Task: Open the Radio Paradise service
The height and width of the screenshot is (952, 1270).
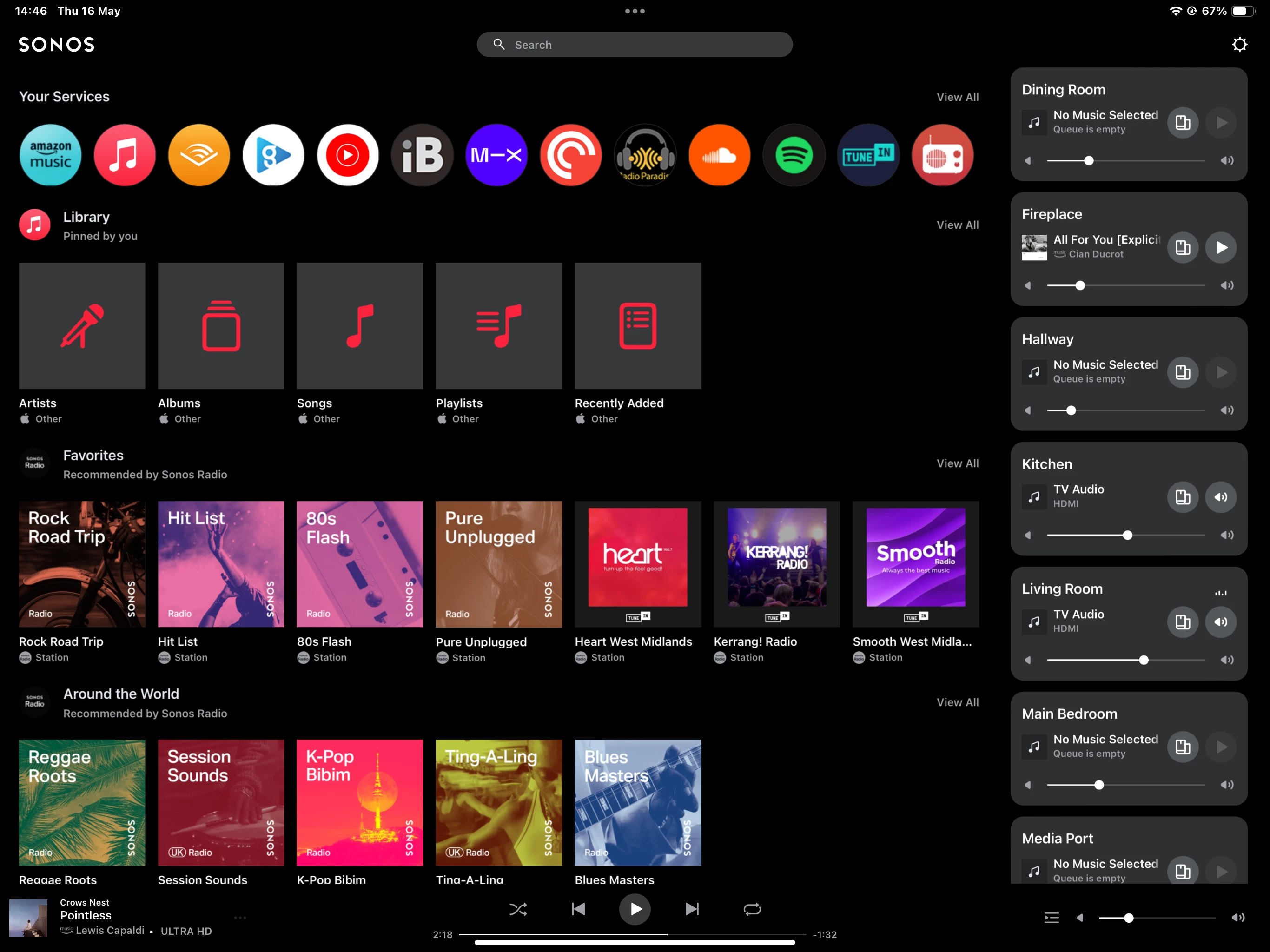Action: click(645, 155)
